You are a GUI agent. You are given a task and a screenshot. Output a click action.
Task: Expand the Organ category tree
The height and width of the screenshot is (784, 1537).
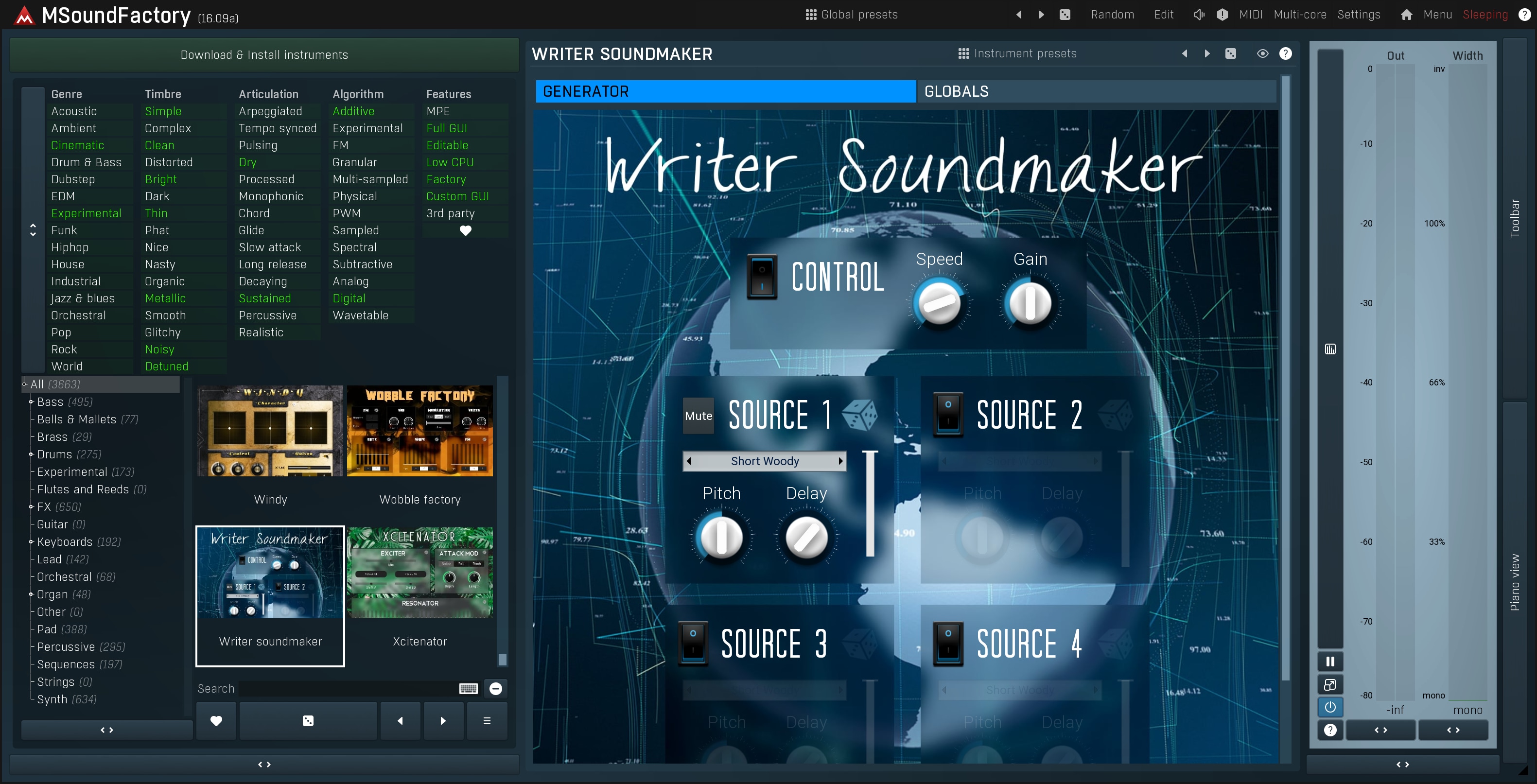[x=31, y=594]
